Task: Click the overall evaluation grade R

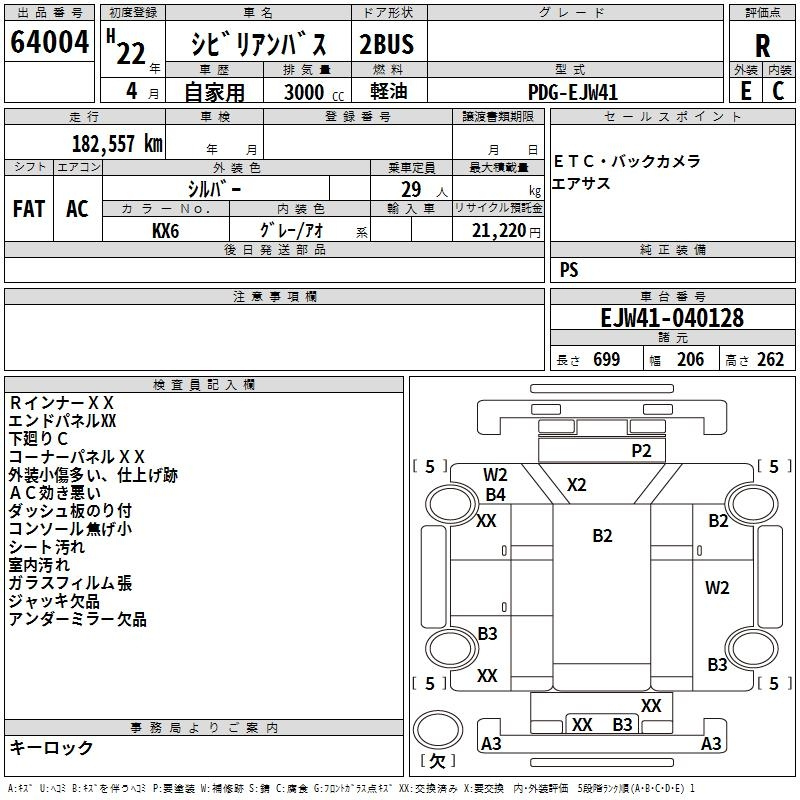Action: pyautogui.click(x=762, y=46)
